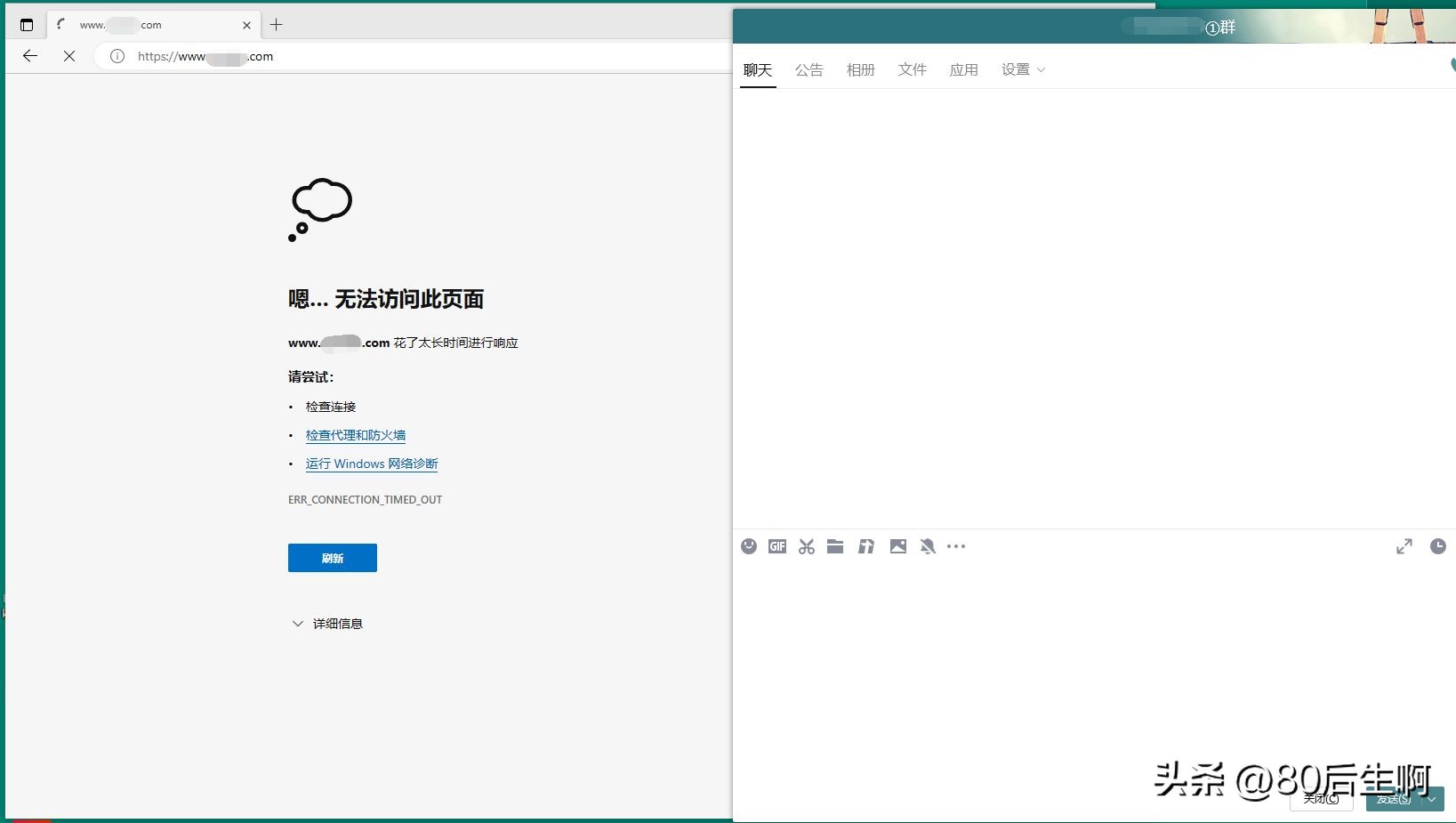This screenshot has height=823, width=1456.
Task: Open the 设置 settings dropdown chevron
Action: point(1040,70)
